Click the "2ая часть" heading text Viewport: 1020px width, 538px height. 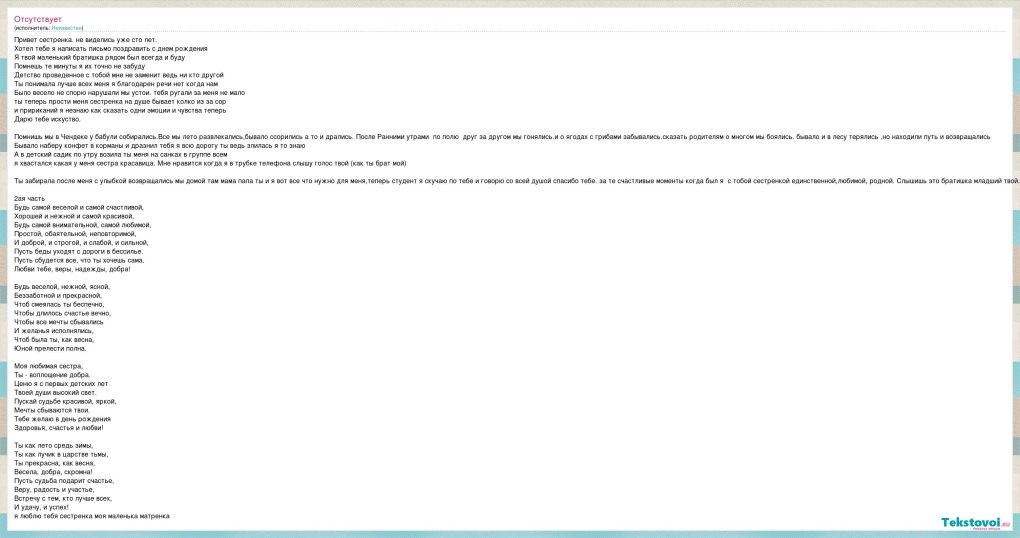28,198
